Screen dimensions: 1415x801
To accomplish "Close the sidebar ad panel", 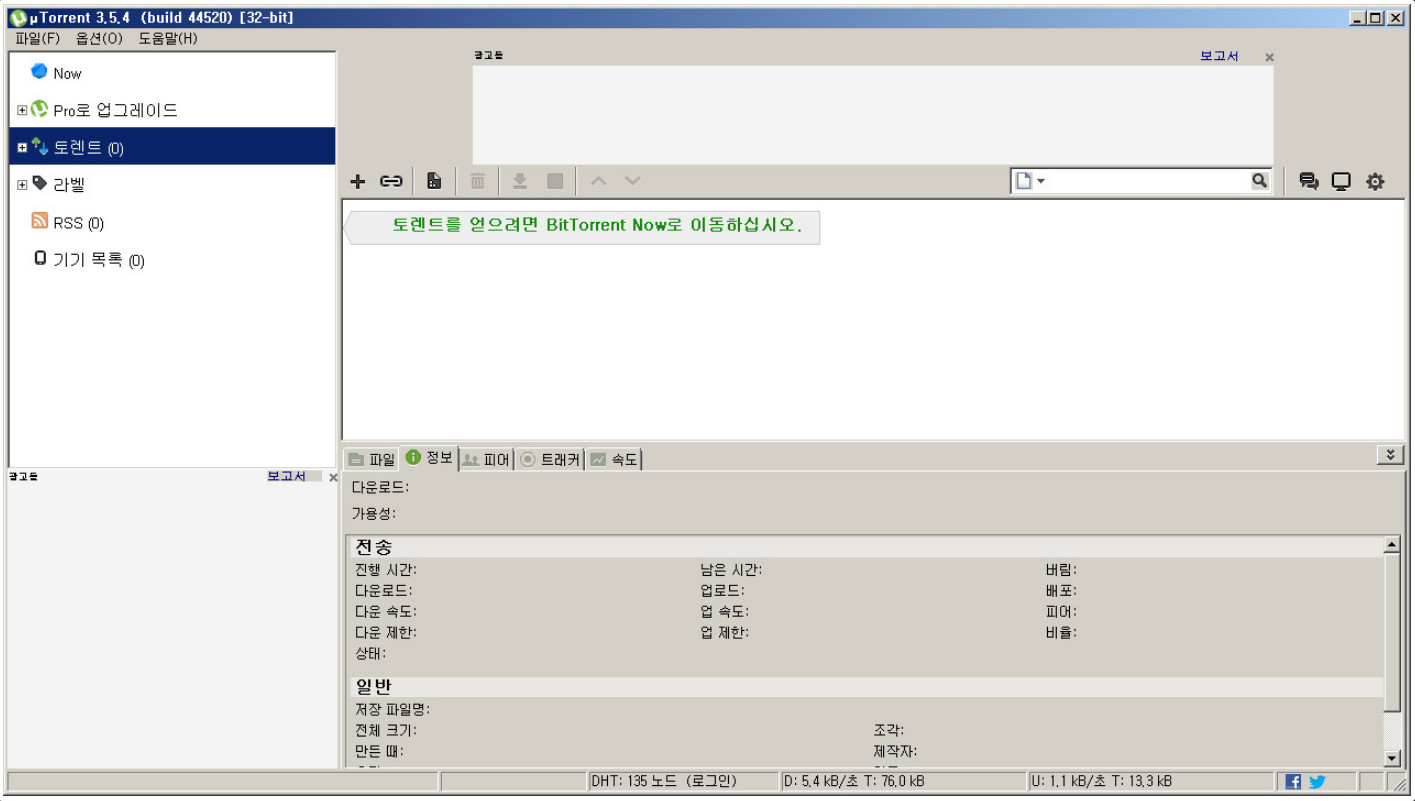I will tap(333, 477).
